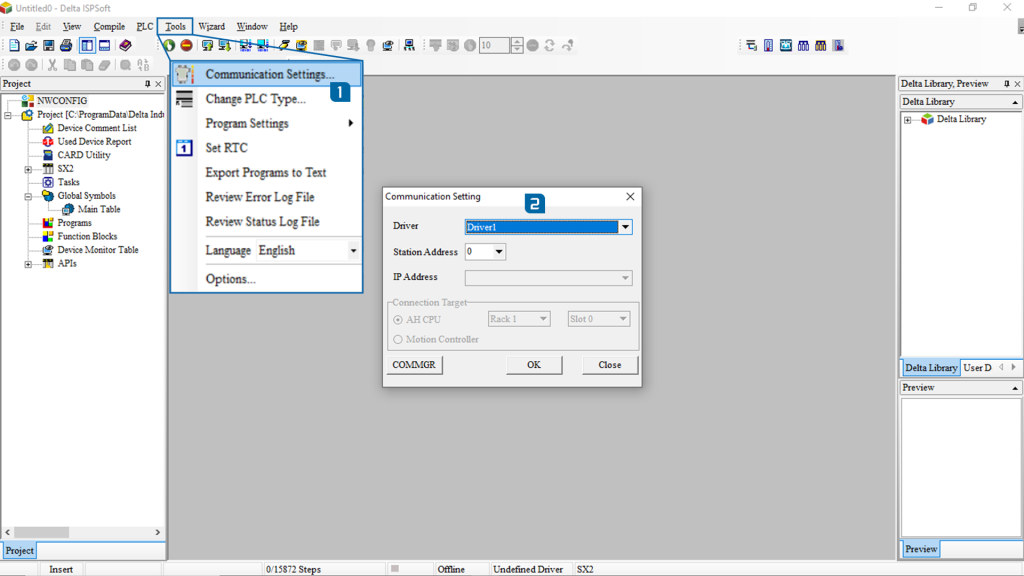Click OK in Communication Setting dialog
This screenshot has height=576, width=1024.
(534, 365)
